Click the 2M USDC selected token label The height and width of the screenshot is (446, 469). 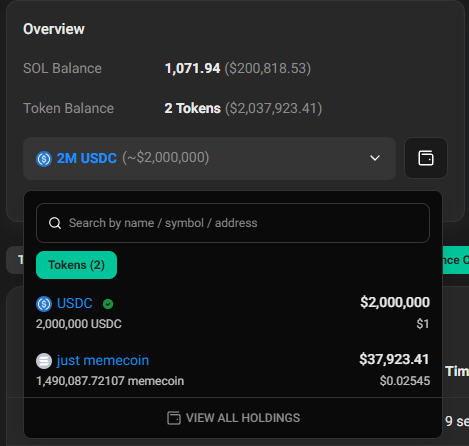coord(87,158)
